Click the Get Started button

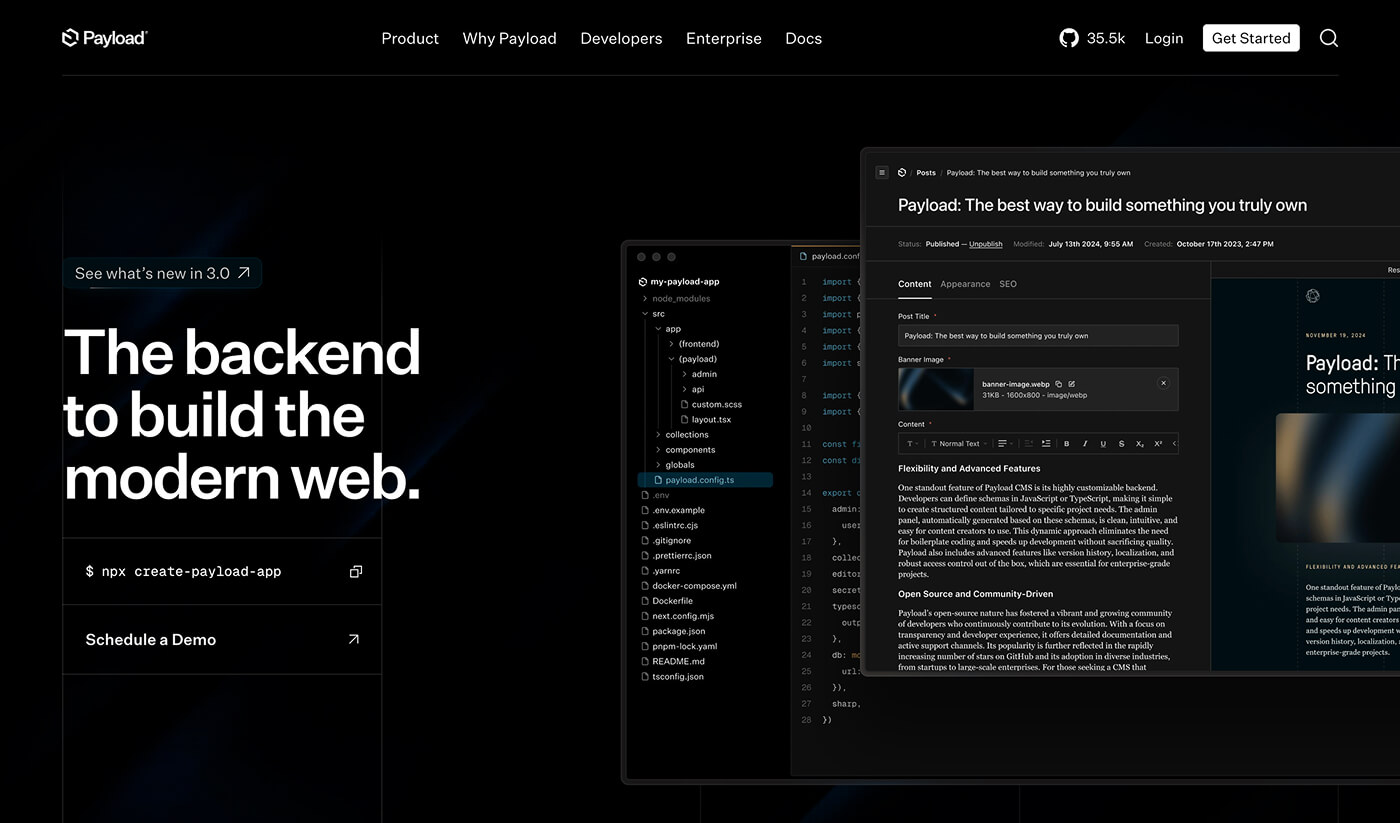point(1250,38)
